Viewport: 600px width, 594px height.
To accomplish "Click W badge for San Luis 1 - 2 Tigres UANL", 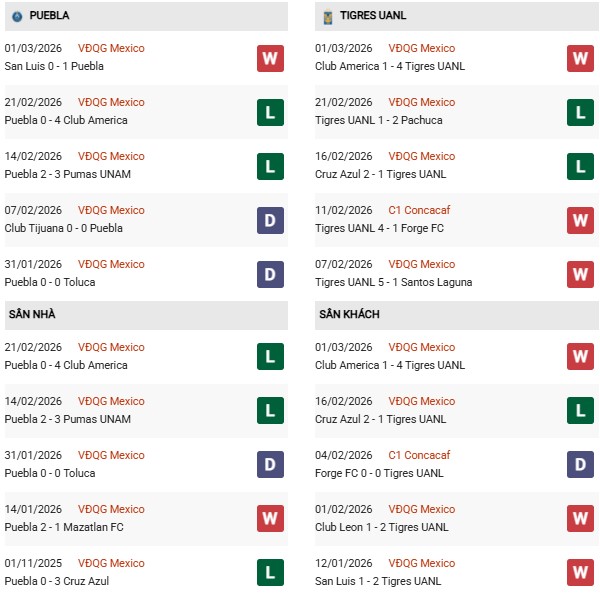I will tap(580, 573).
